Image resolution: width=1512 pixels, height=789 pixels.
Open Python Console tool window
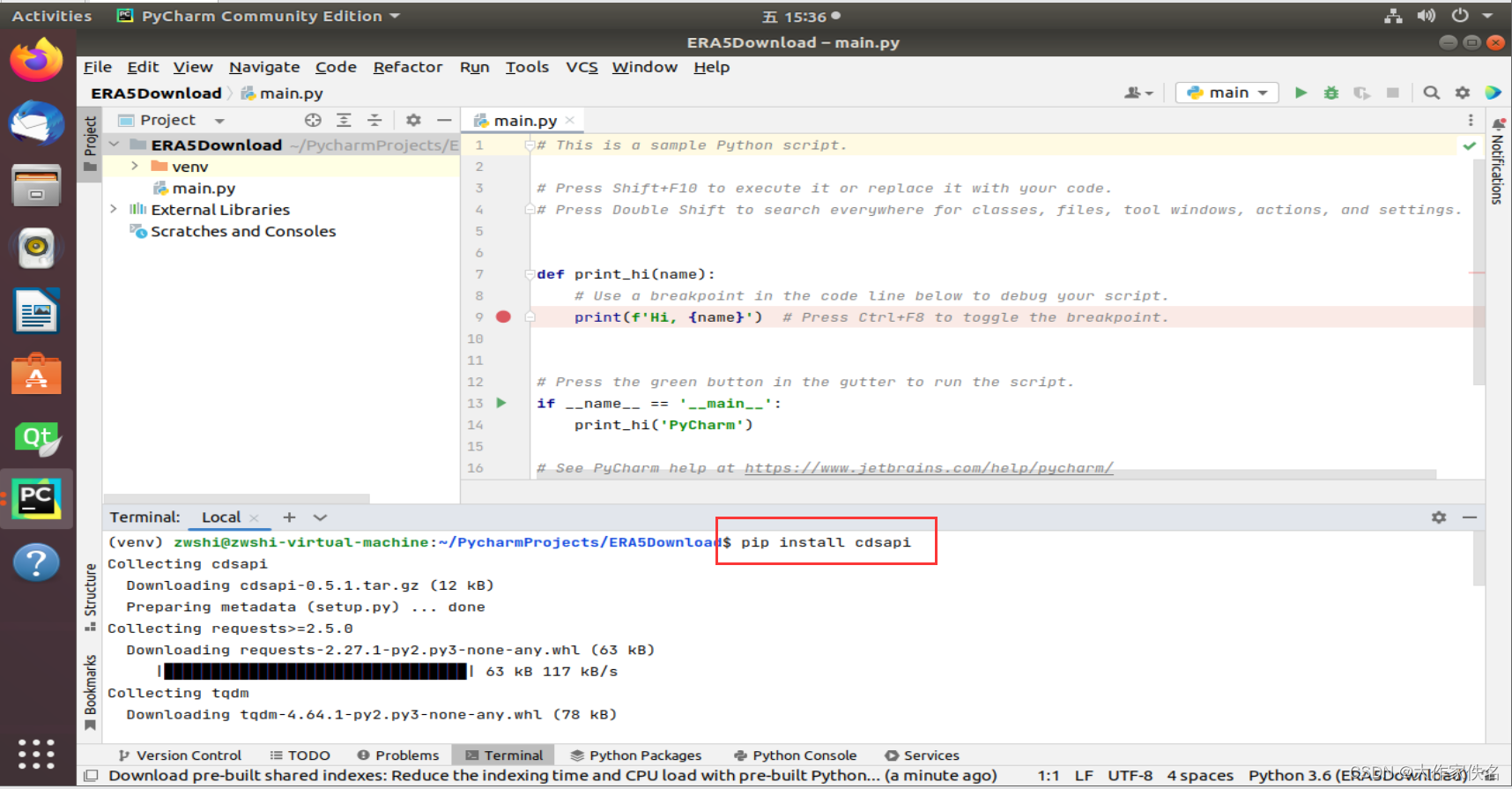point(795,756)
